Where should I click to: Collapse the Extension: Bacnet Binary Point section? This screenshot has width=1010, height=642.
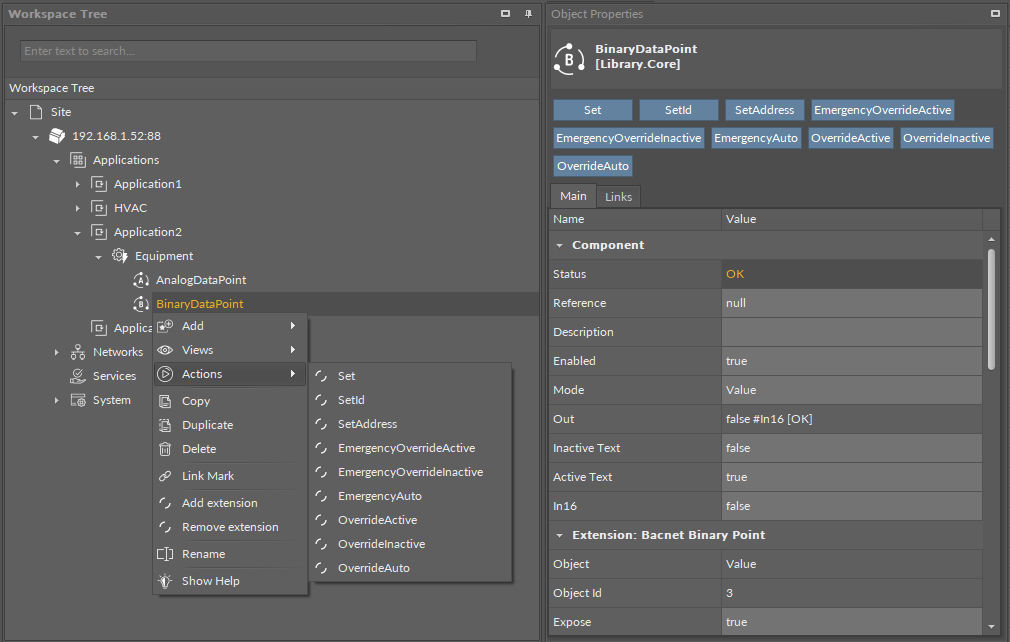click(x=559, y=535)
